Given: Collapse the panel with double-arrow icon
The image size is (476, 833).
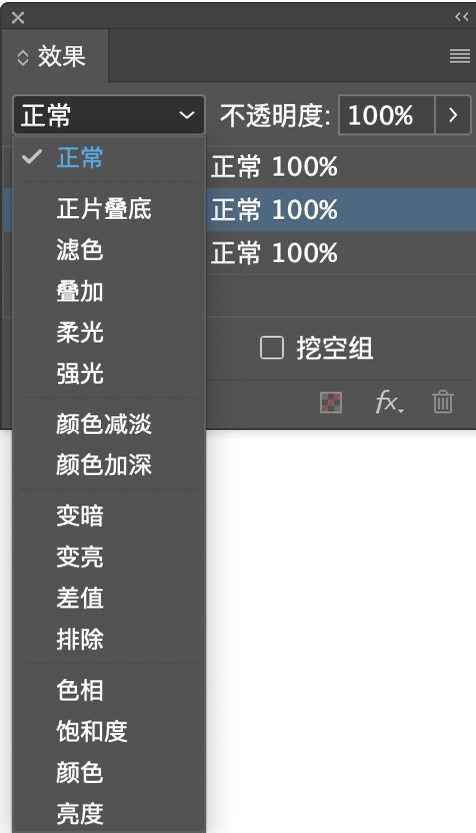Looking at the screenshot, I should point(461,17).
